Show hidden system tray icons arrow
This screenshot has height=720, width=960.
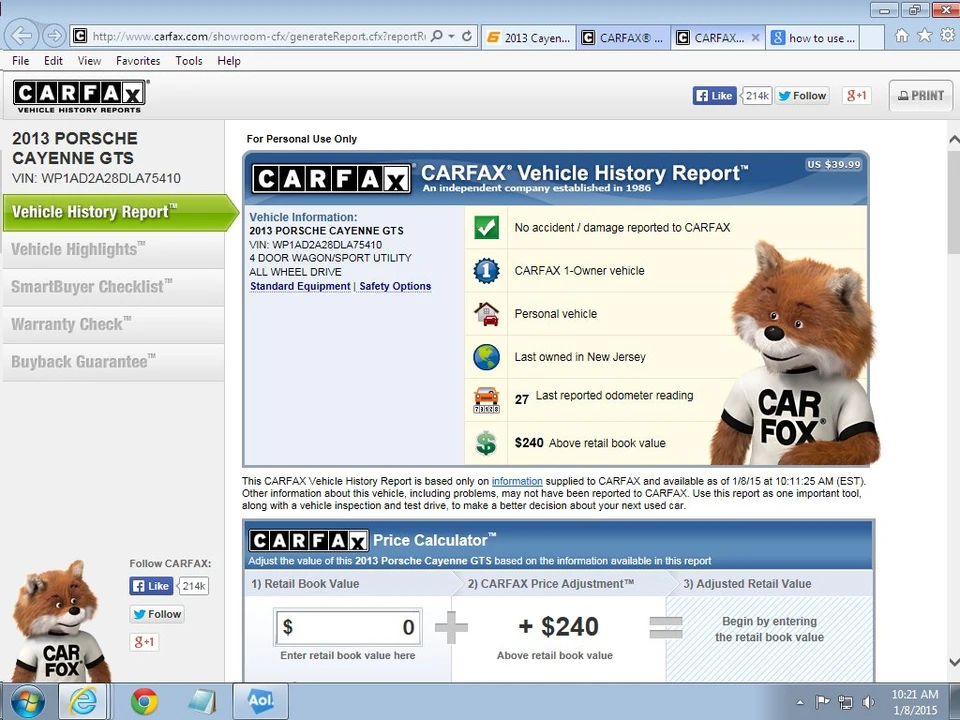[800, 702]
